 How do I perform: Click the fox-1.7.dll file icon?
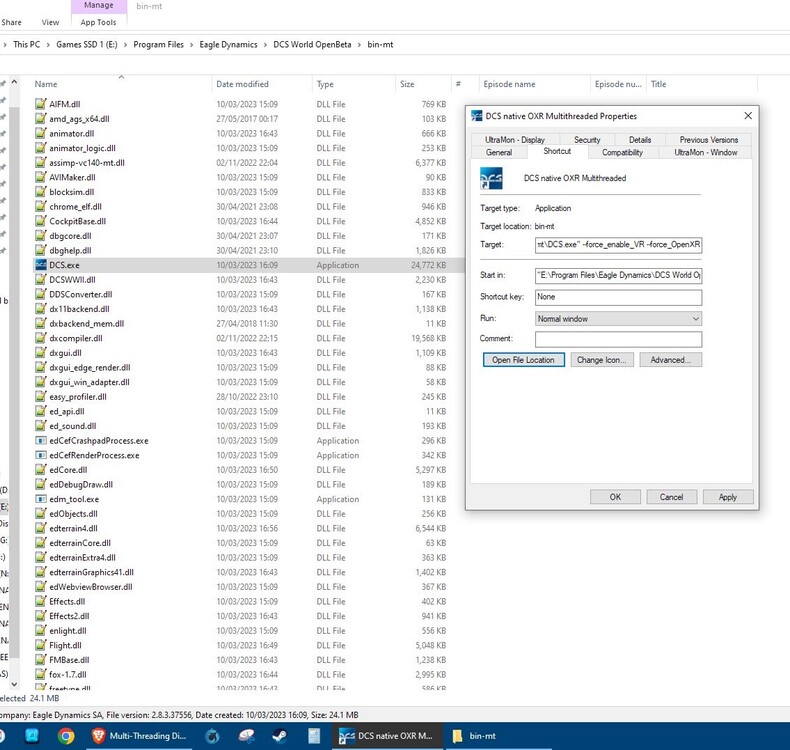[x=41, y=674]
